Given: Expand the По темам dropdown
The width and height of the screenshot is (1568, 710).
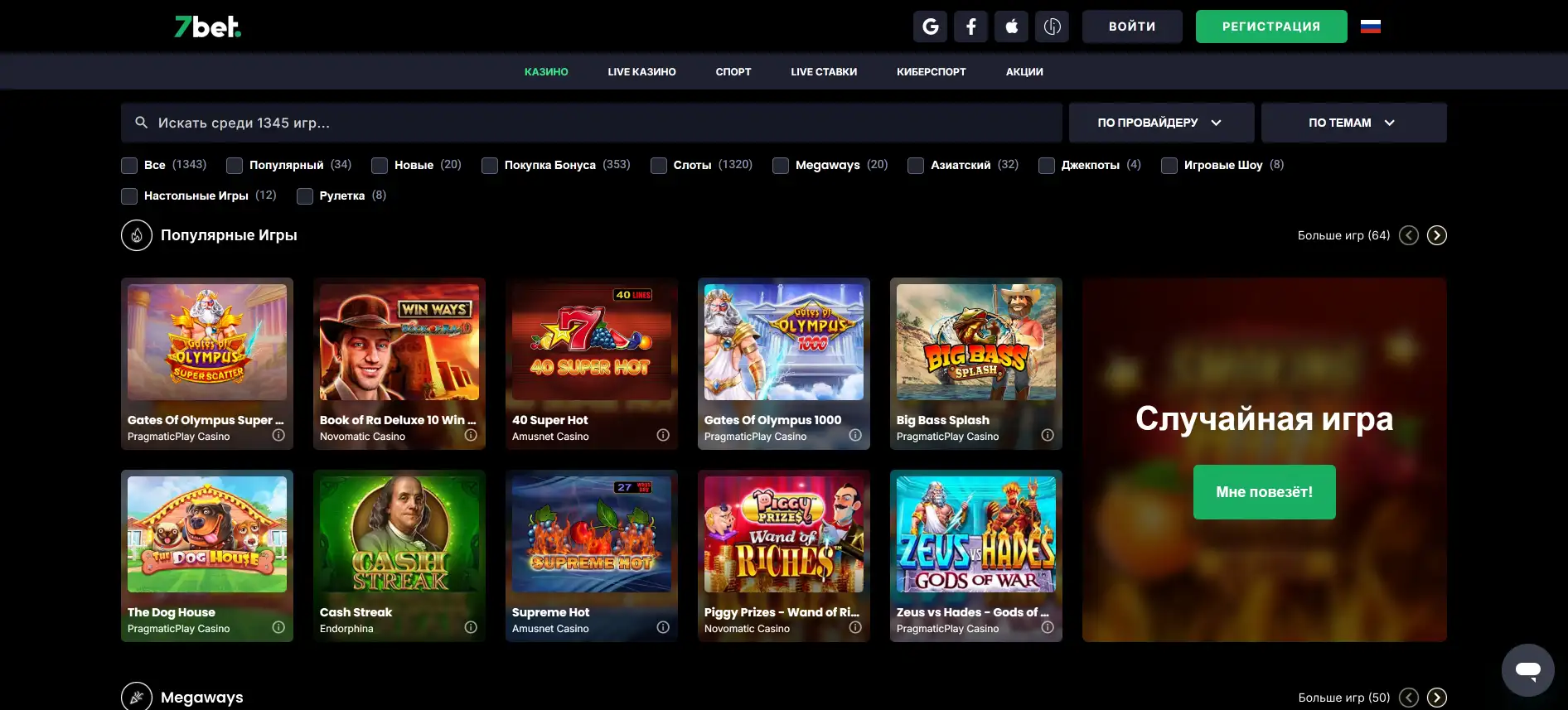Looking at the screenshot, I should 1353,123.
